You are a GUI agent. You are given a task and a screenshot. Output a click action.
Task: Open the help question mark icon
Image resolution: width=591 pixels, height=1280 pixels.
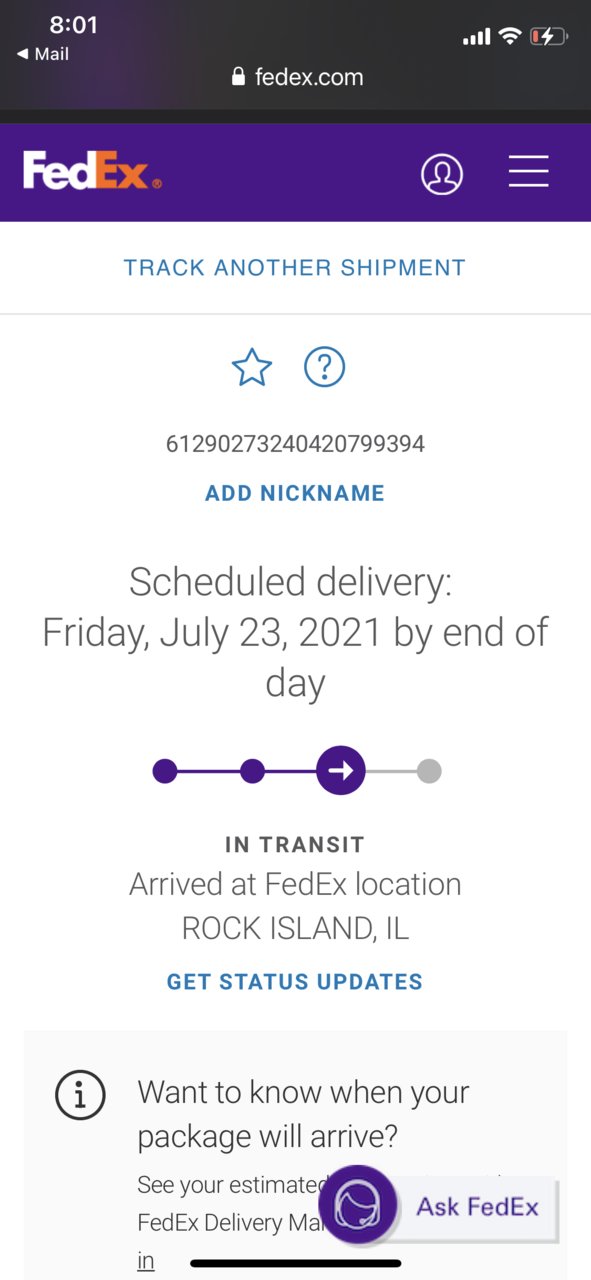coord(324,368)
